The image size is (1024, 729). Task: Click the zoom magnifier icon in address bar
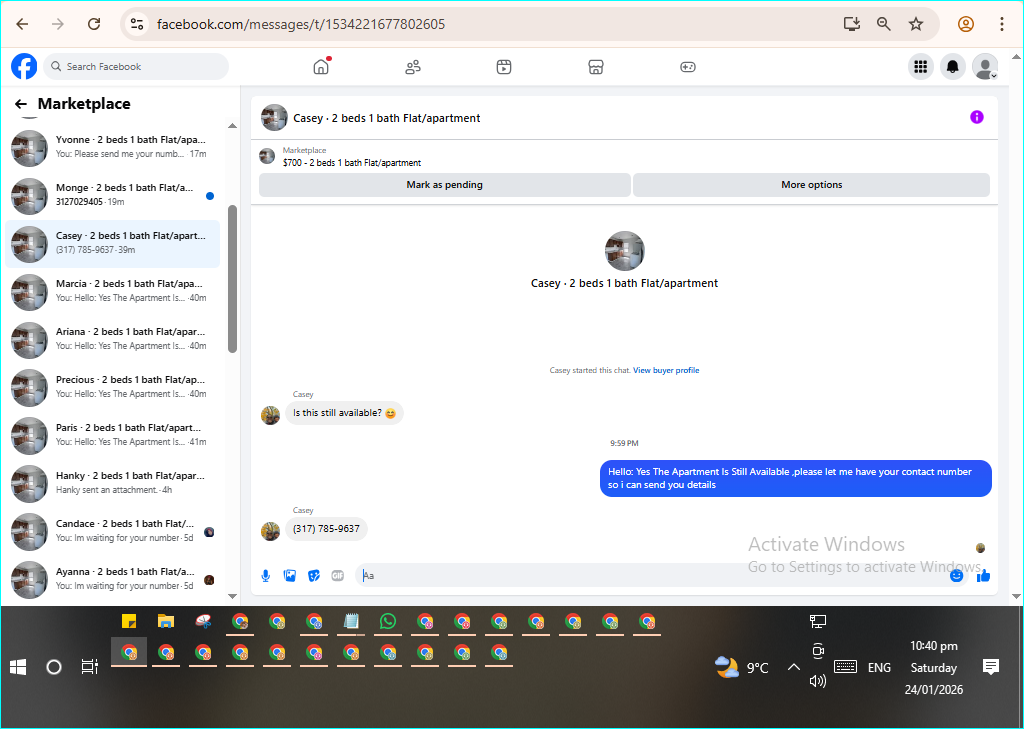pos(884,24)
